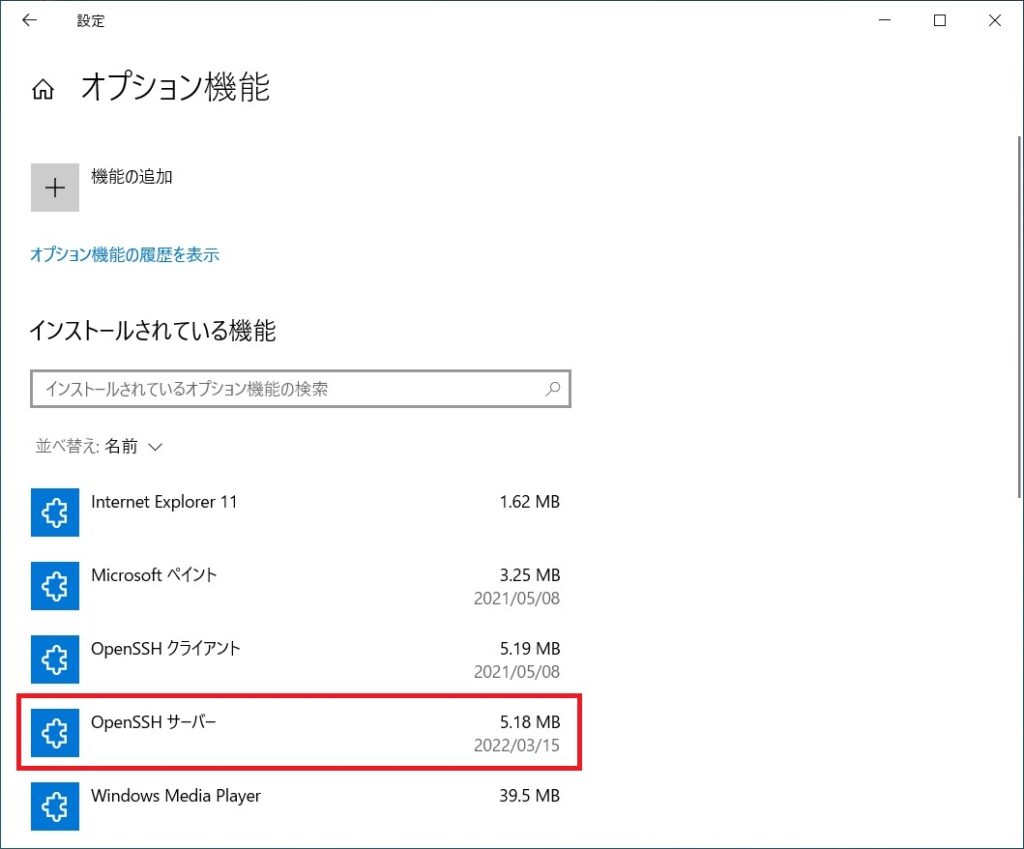Click the OpenSSH サーバー feature icon

click(55, 733)
